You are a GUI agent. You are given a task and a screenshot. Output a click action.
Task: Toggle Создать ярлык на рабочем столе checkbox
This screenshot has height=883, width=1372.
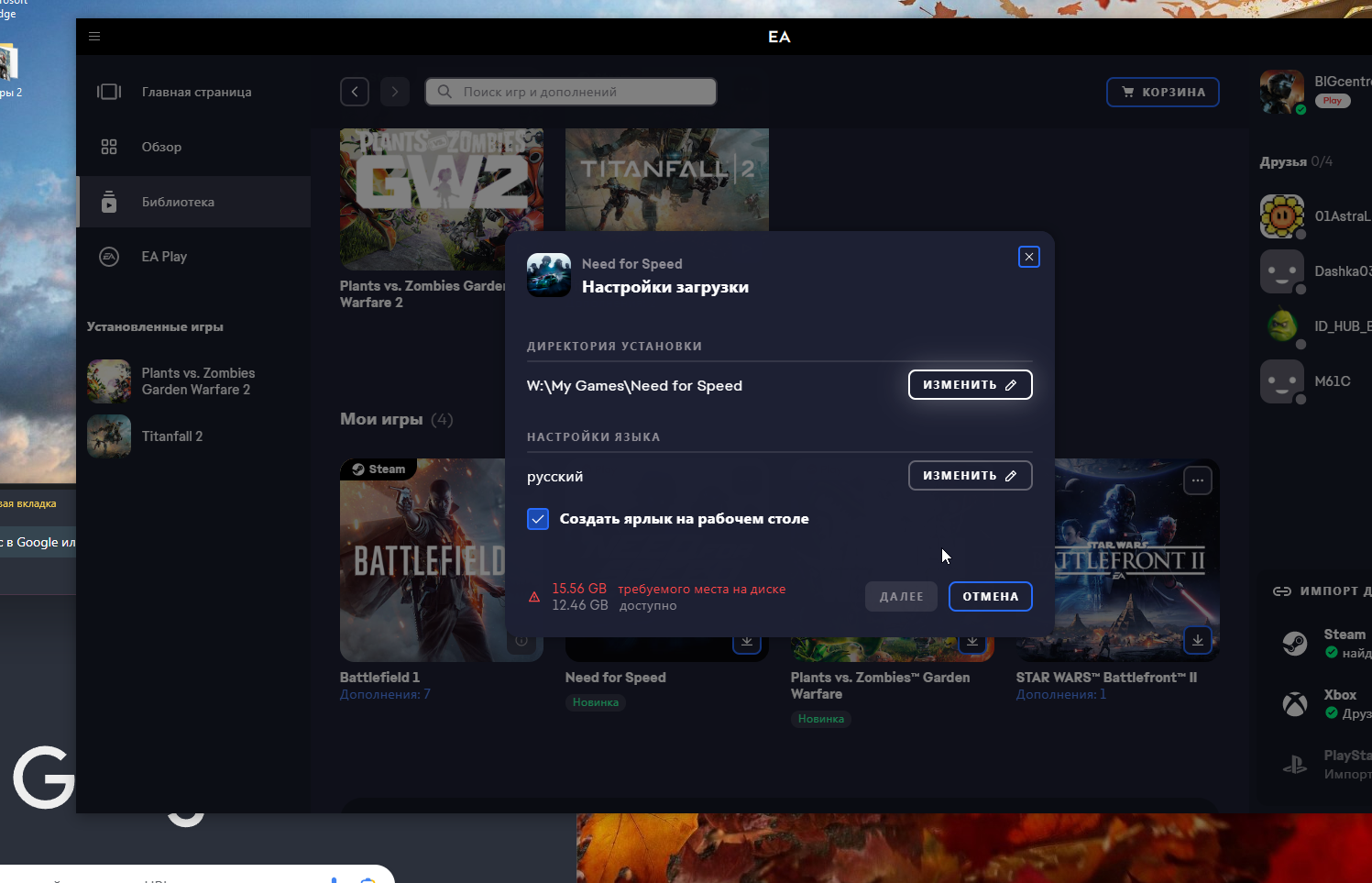pos(538,519)
